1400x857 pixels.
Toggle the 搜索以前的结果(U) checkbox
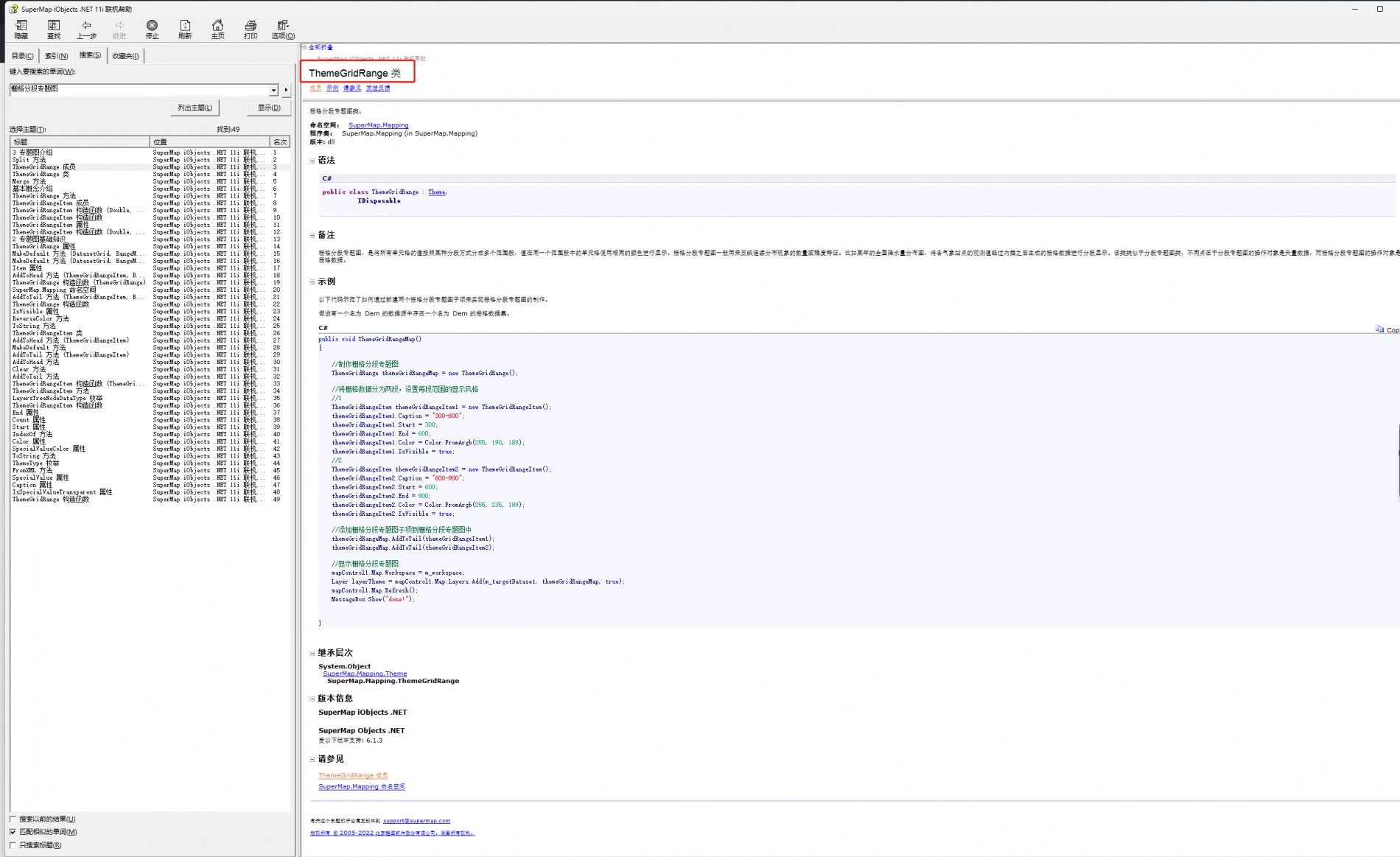click(13, 819)
